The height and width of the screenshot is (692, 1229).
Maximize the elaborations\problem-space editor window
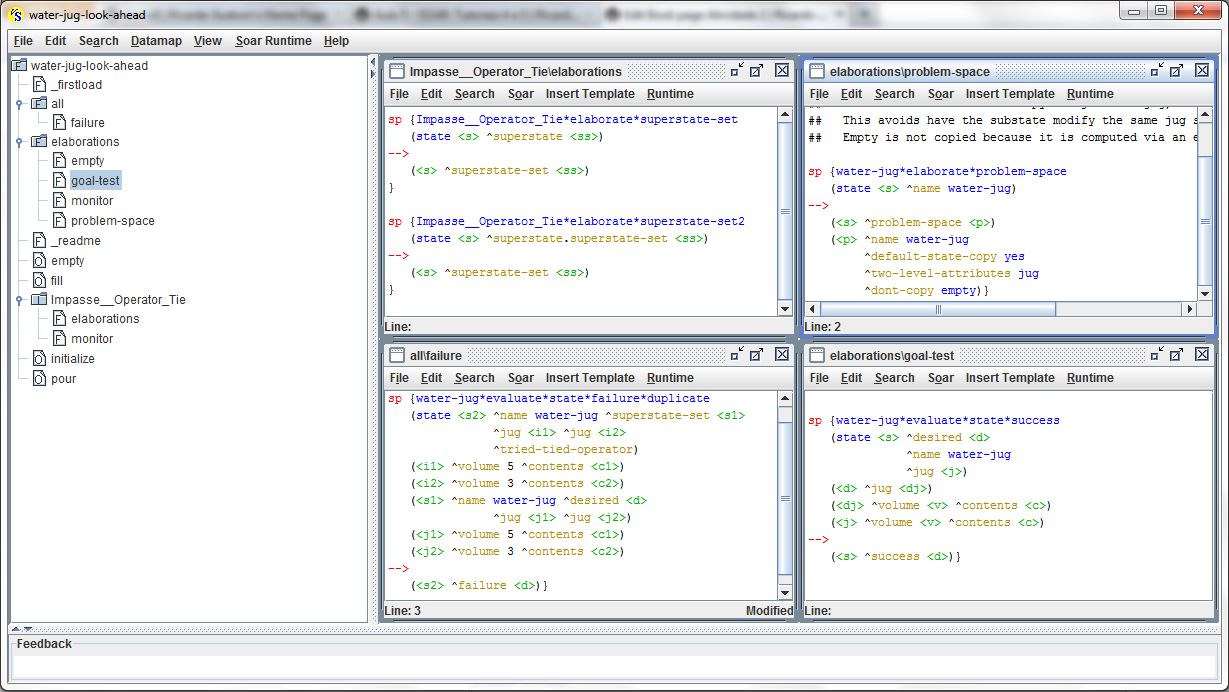[1177, 71]
